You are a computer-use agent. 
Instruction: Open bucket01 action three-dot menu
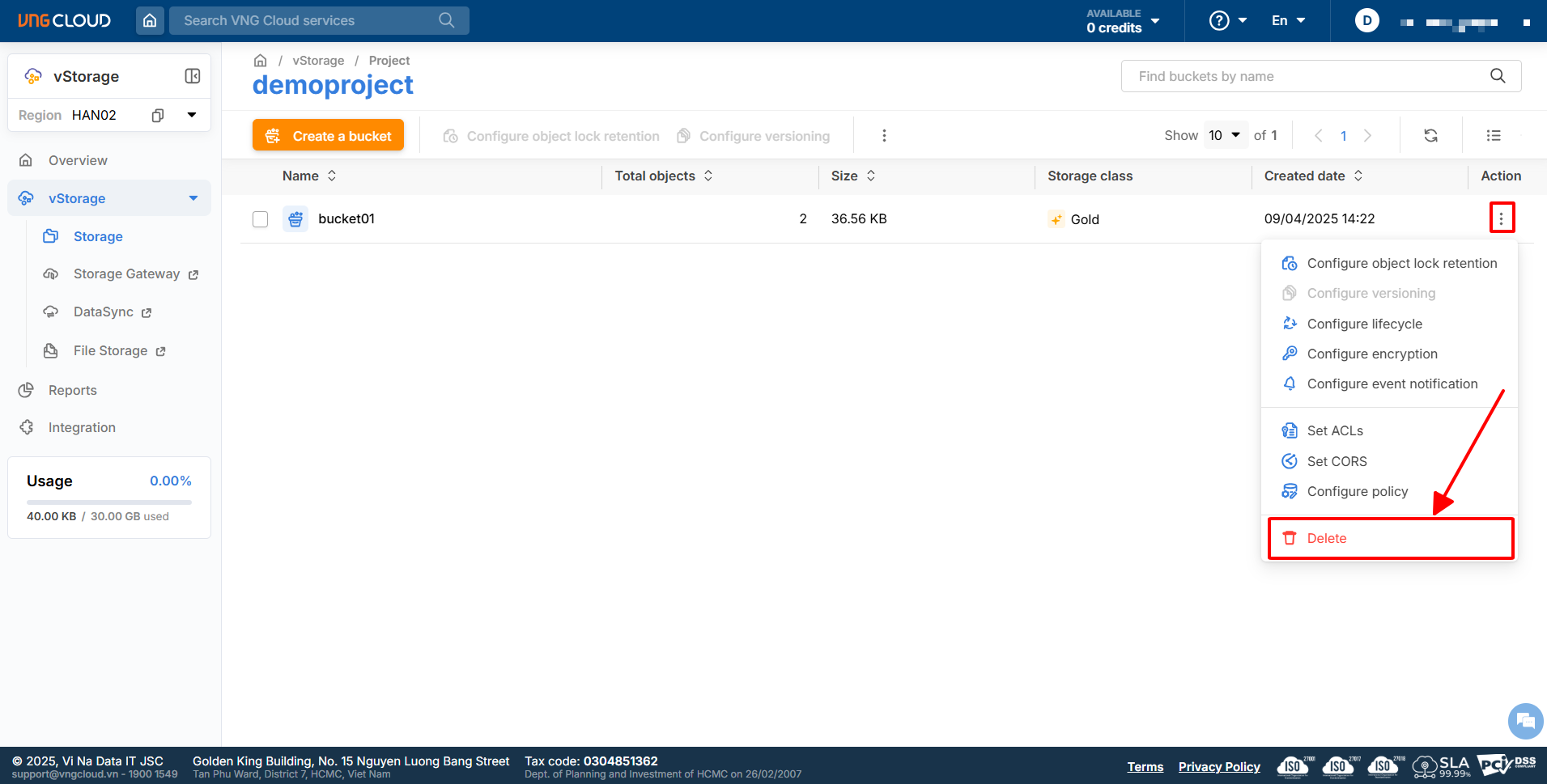(1501, 218)
